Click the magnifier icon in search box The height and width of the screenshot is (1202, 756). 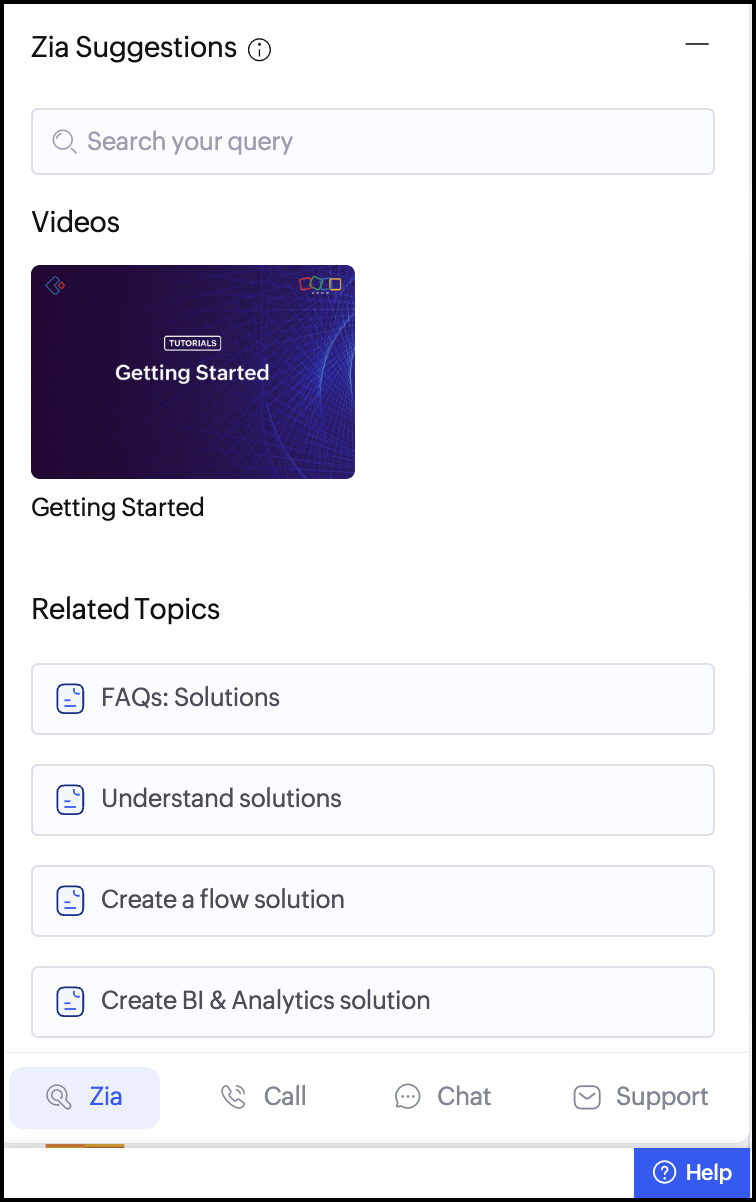(x=64, y=142)
